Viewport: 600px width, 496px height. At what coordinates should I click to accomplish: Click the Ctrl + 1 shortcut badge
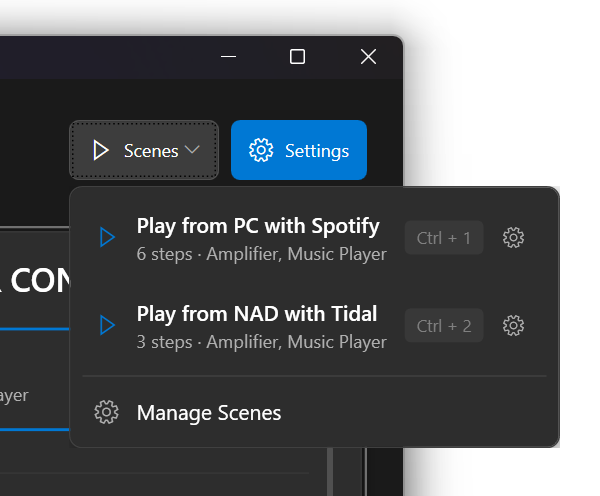pos(444,238)
